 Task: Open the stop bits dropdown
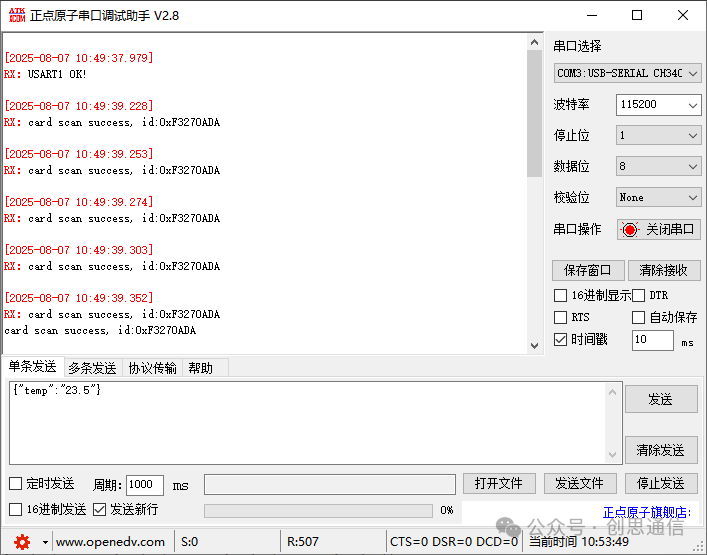point(658,135)
